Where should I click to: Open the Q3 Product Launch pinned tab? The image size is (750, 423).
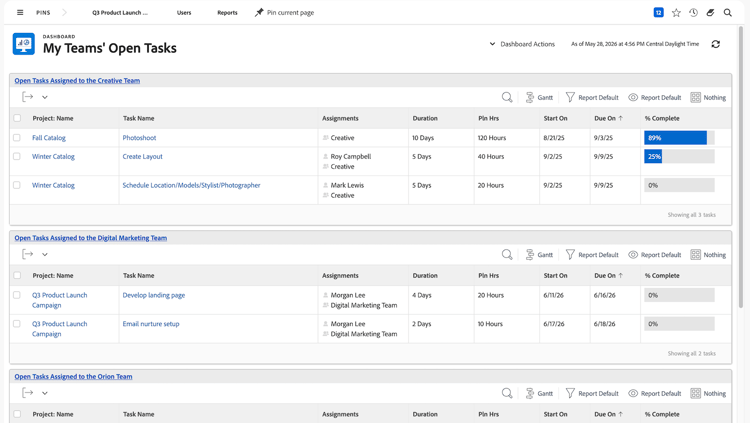120,13
